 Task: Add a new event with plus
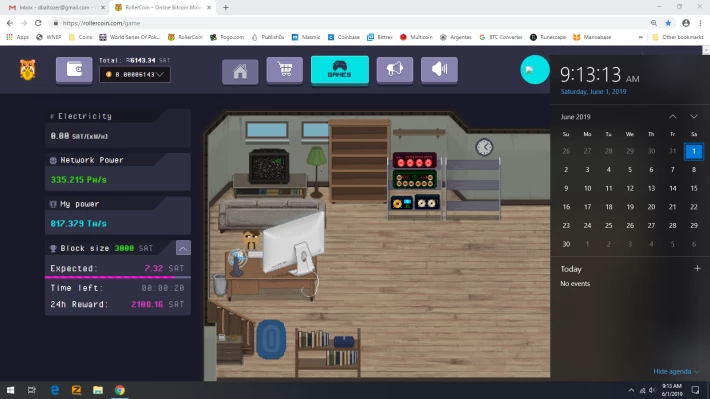point(697,269)
